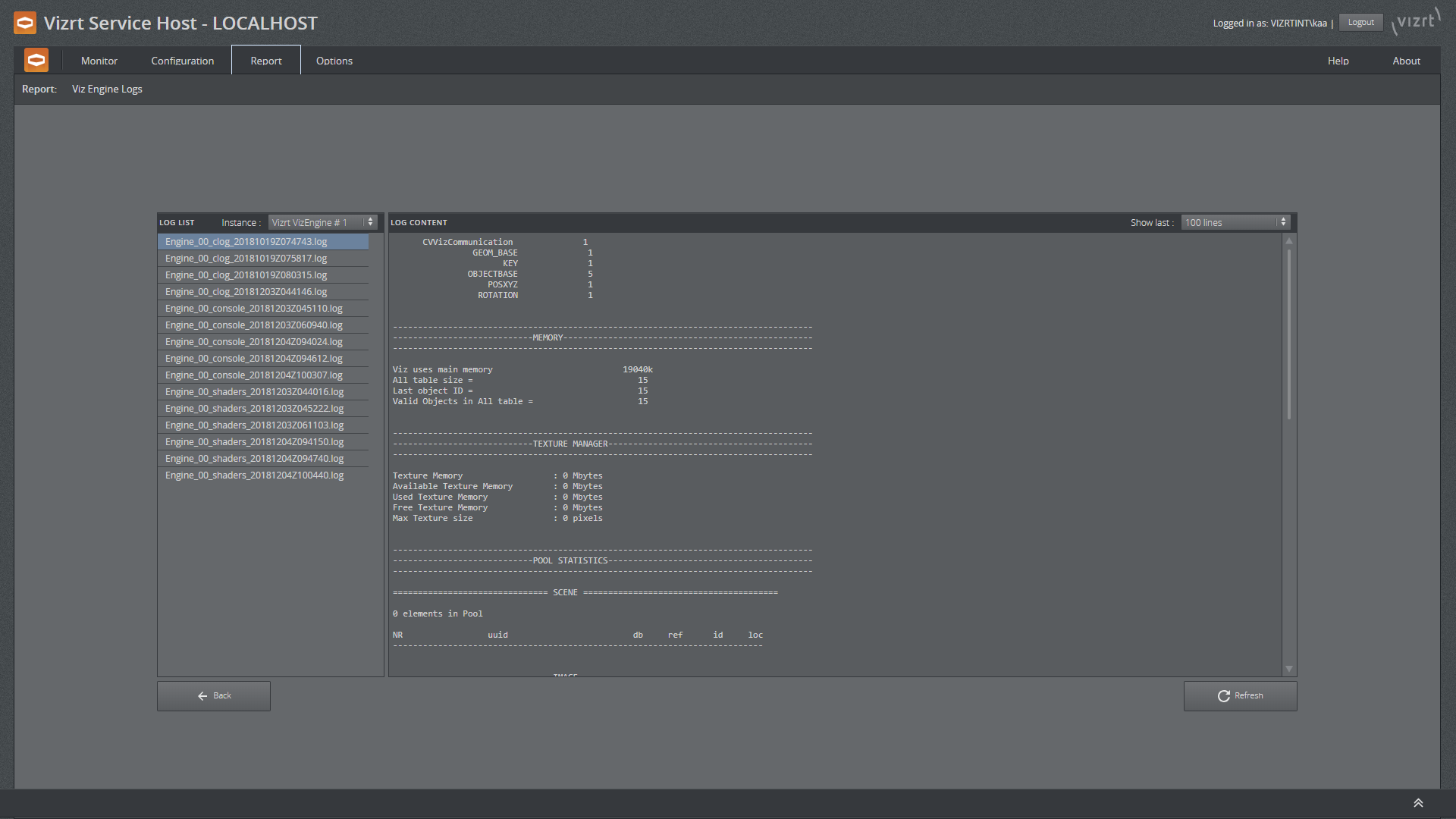Image resolution: width=1456 pixels, height=819 pixels.
Task: Select the Help menu item
Action: [x=1337, y=60]
